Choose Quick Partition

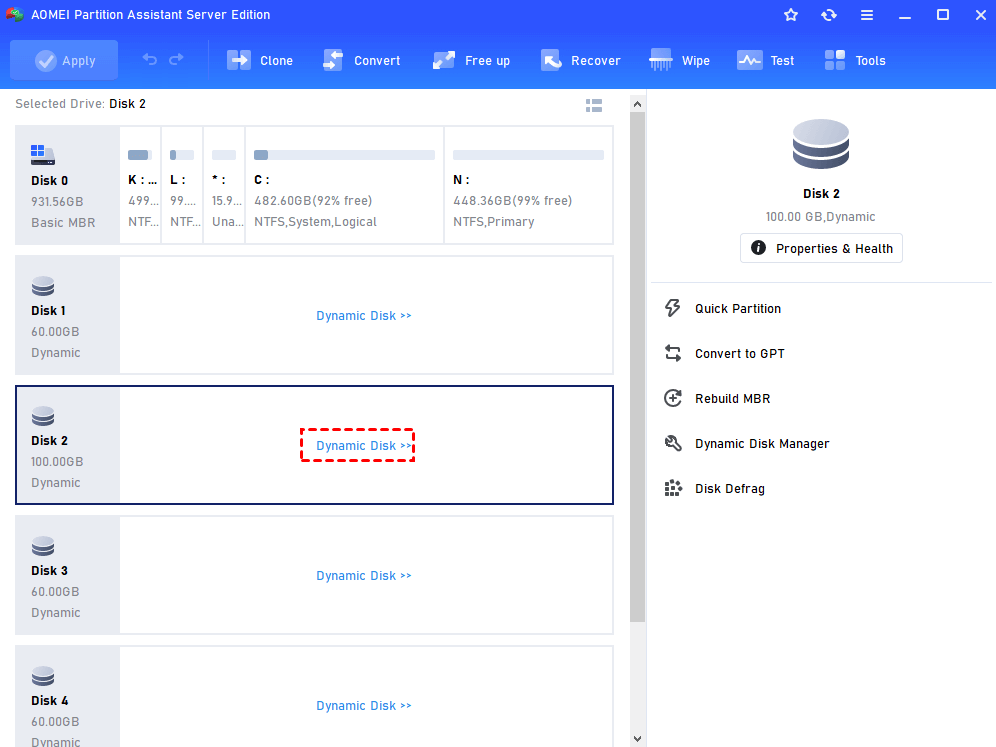737,309
